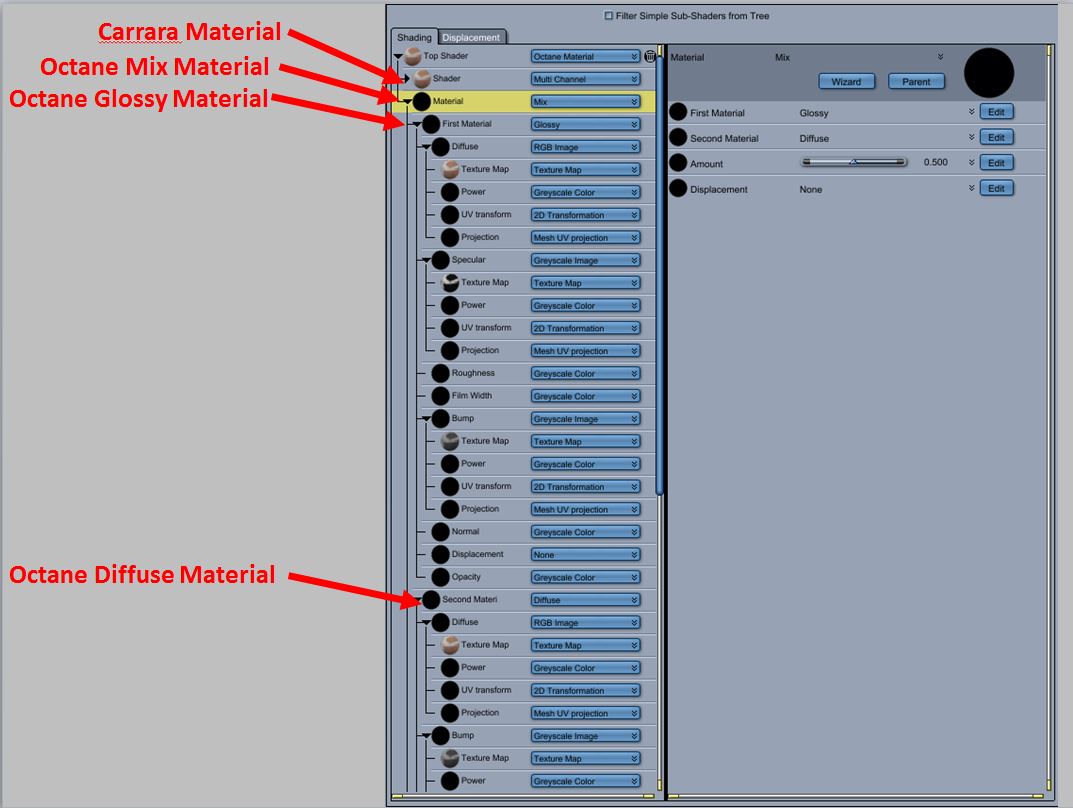Click the First Material black sphere in the right panel
The height and width of the screenshot is (808, 1073).
(x=678, y=112)
